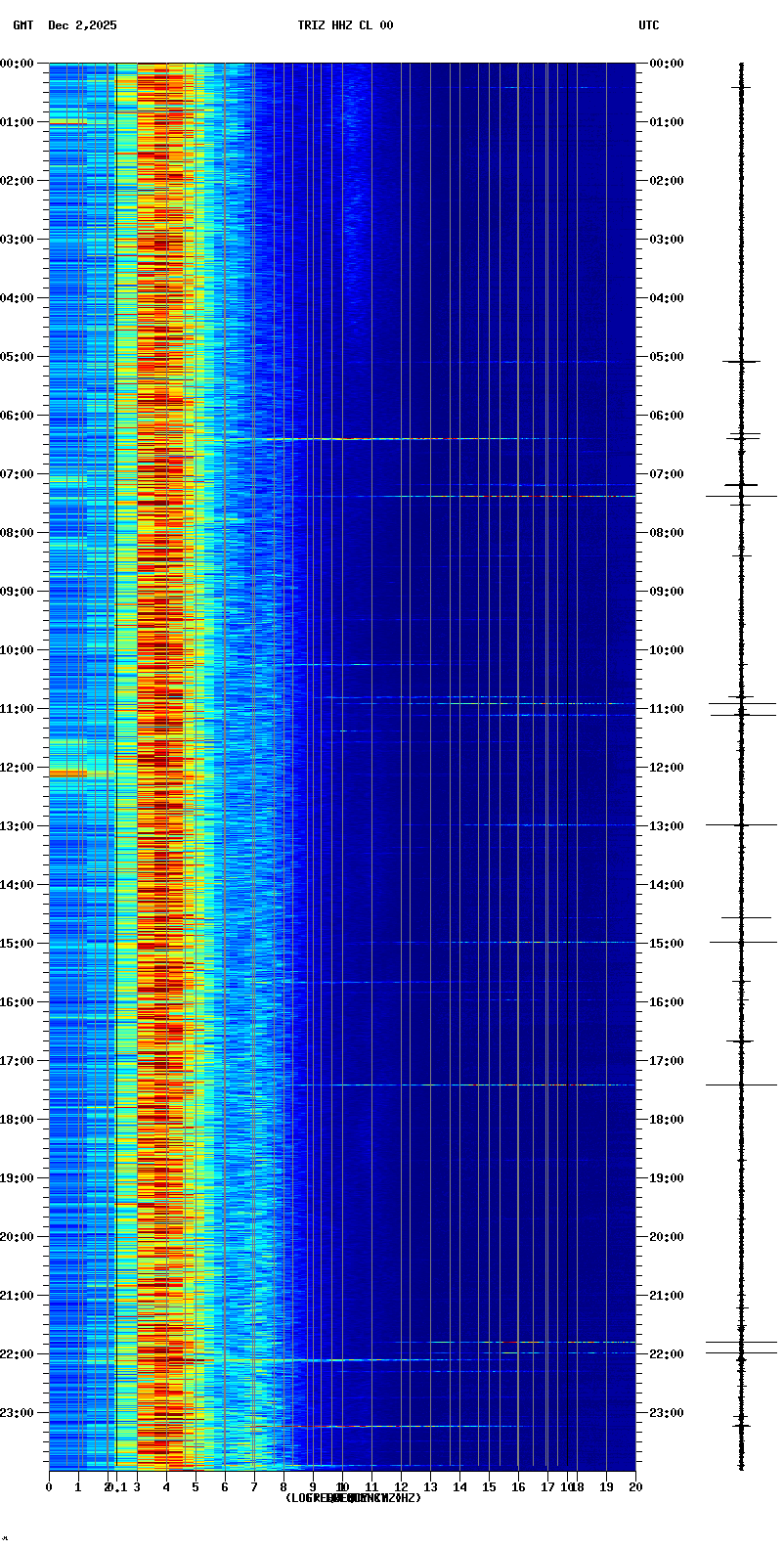
Task: Click the 0 Hz frequency axis tick label
Action: [49, 1487]
